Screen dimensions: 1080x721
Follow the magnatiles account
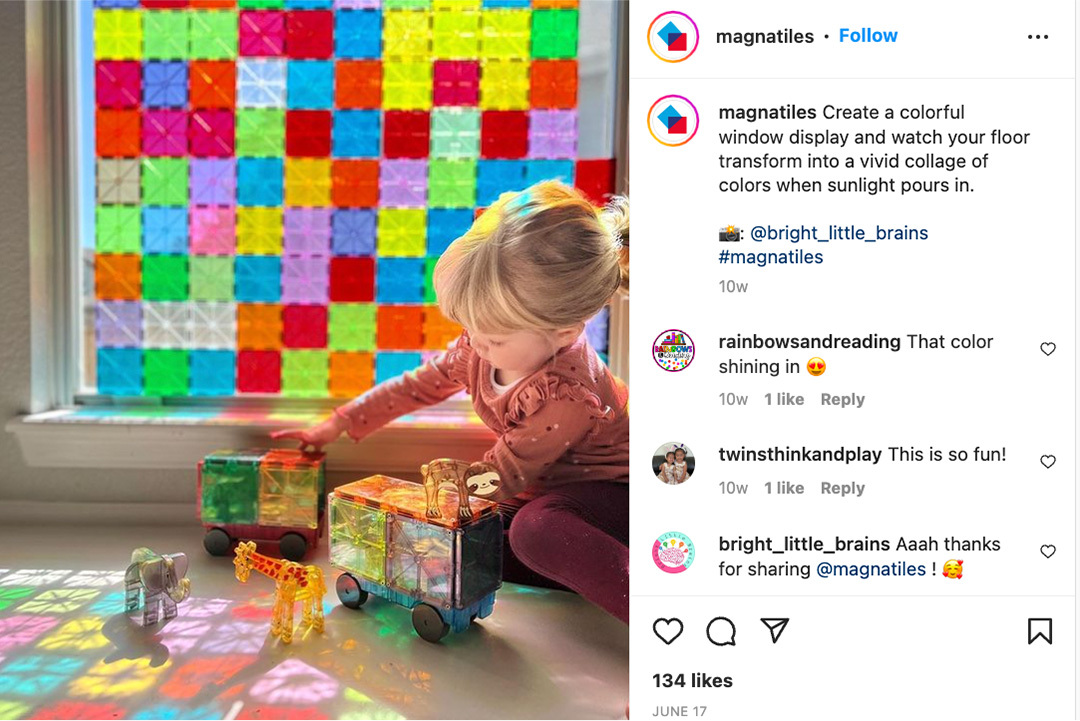coord(868,36)
